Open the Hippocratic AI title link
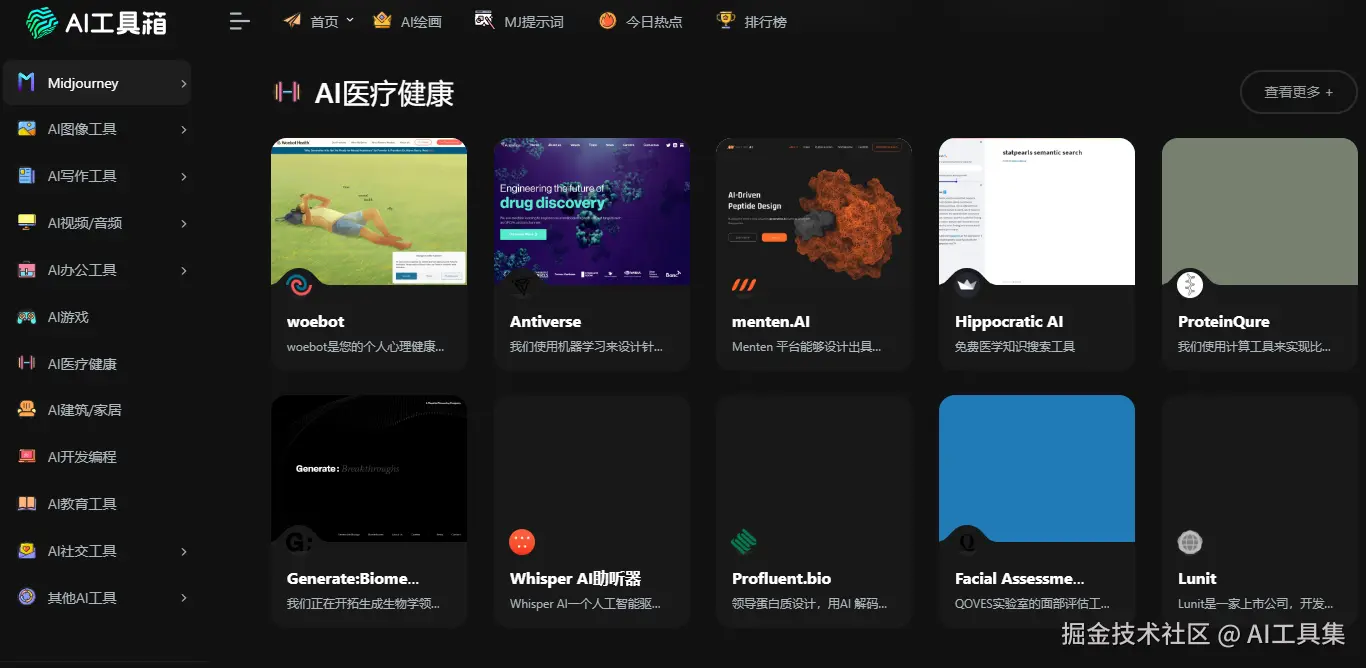Viewport: 1366px width, 668px height. (x=1009, y=322)
